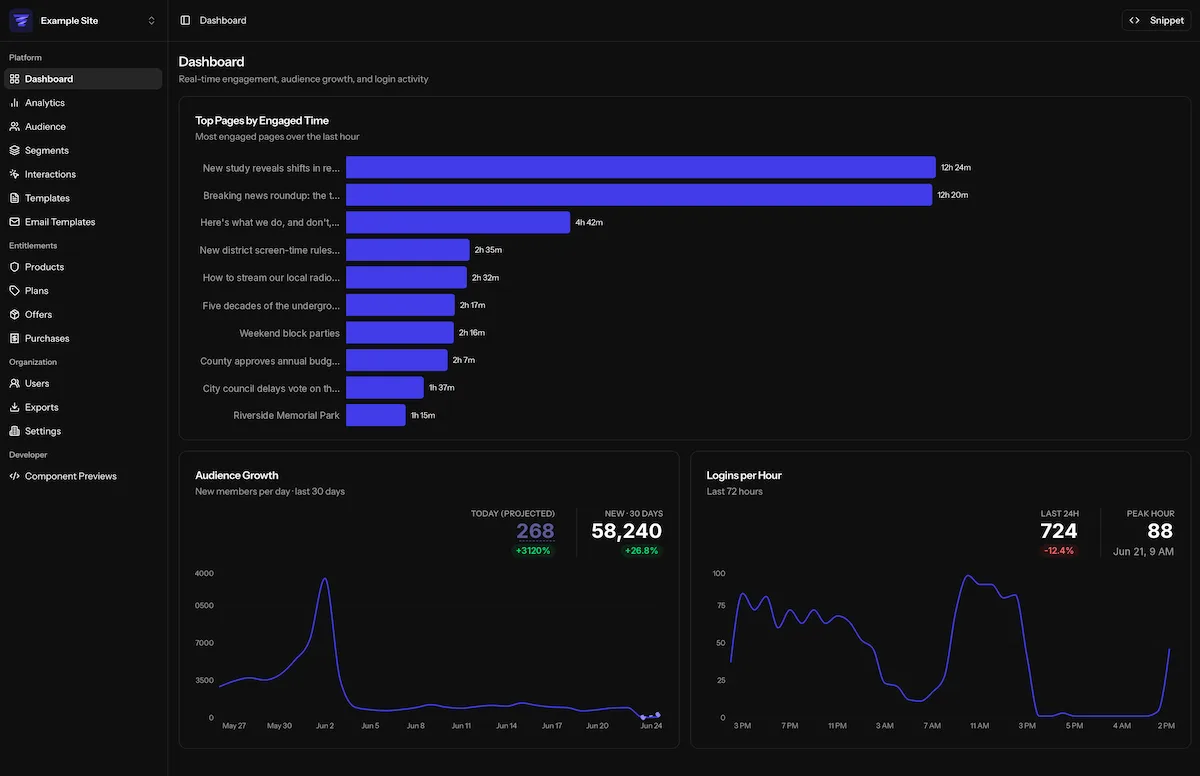This screenshot has width=1200, height=776.
Task: Click the Users people icon
Action: coord(15,383)
